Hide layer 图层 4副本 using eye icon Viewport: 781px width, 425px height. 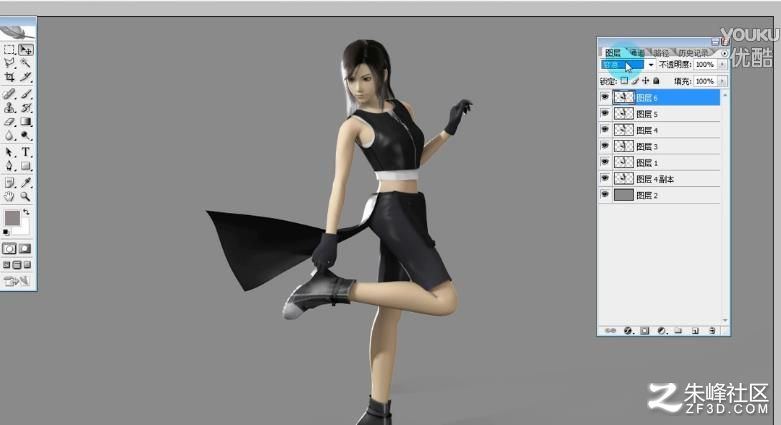[x=605, y=178]
